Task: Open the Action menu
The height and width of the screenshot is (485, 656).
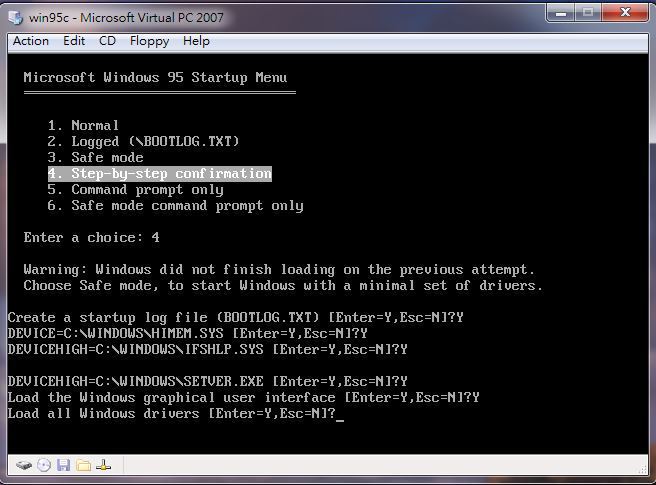Action: [x=31, y=41]
